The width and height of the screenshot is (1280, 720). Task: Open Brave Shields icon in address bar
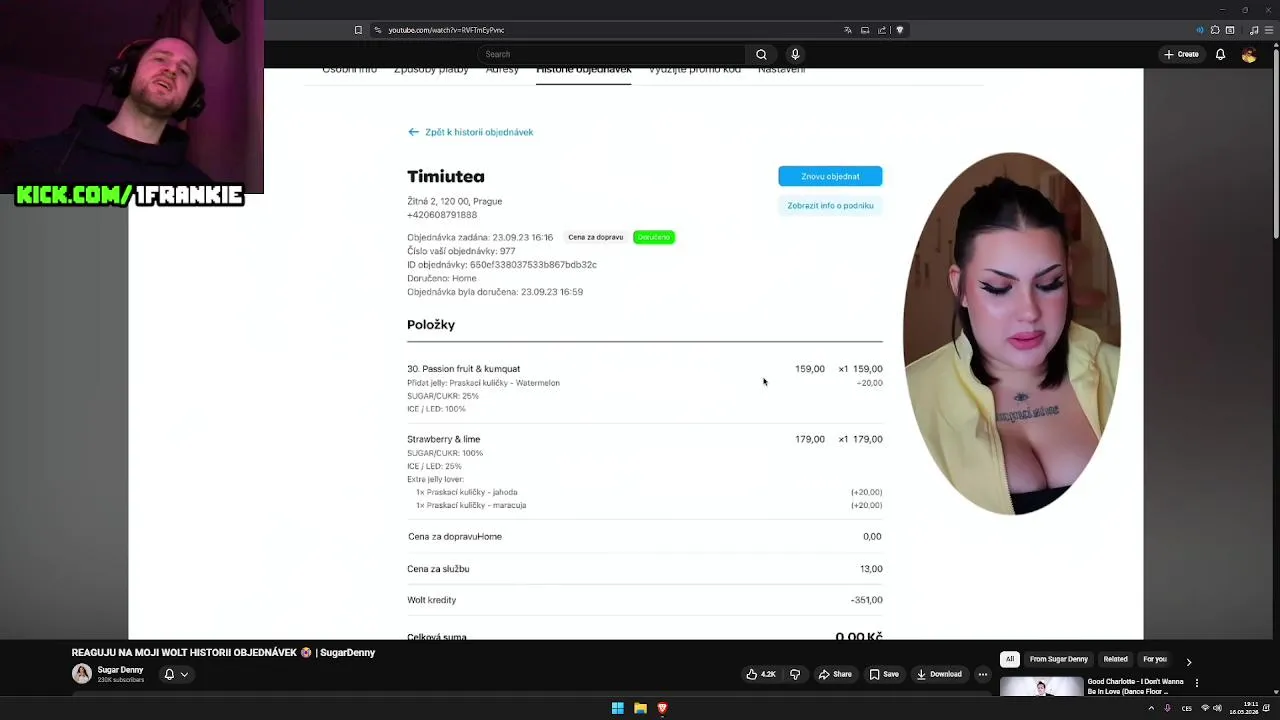[x=899, y=30]
